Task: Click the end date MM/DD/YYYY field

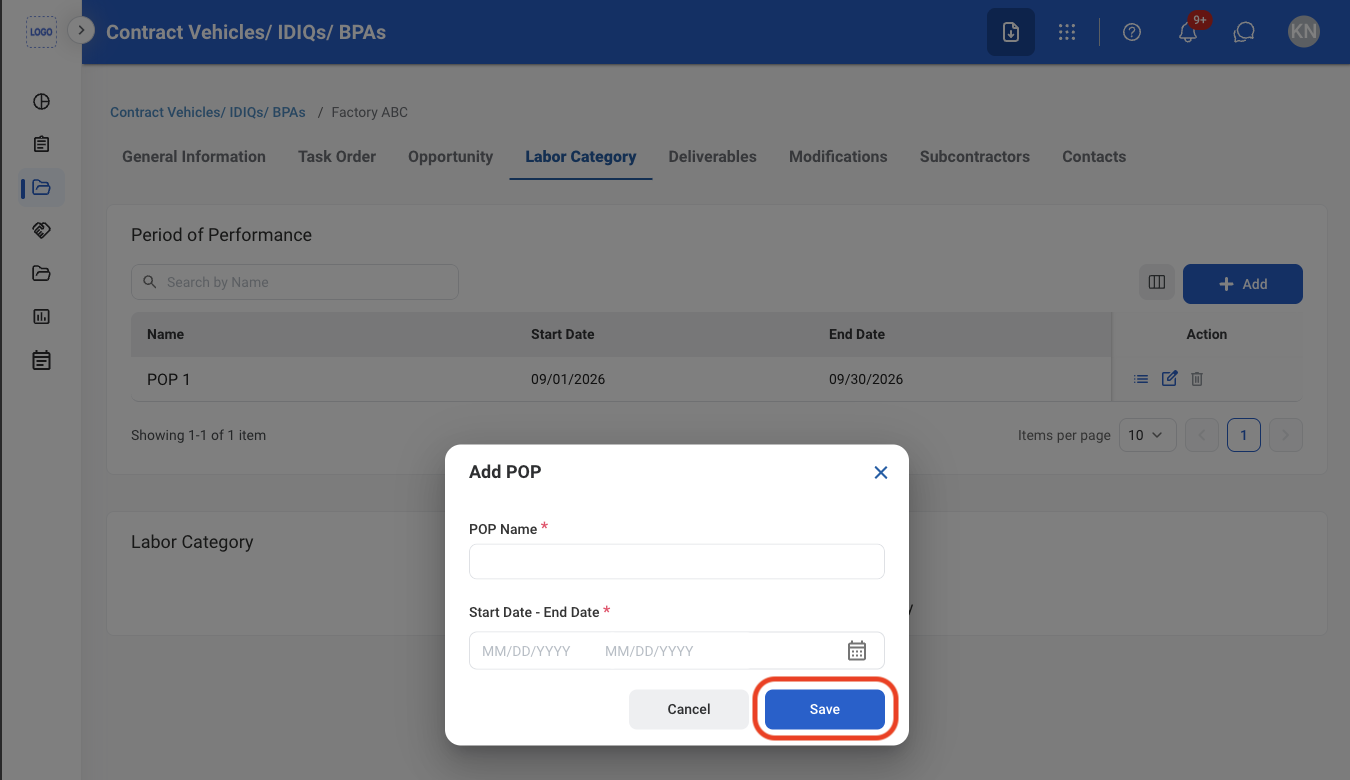Action: pyautogui.click(x=649, y=651)
